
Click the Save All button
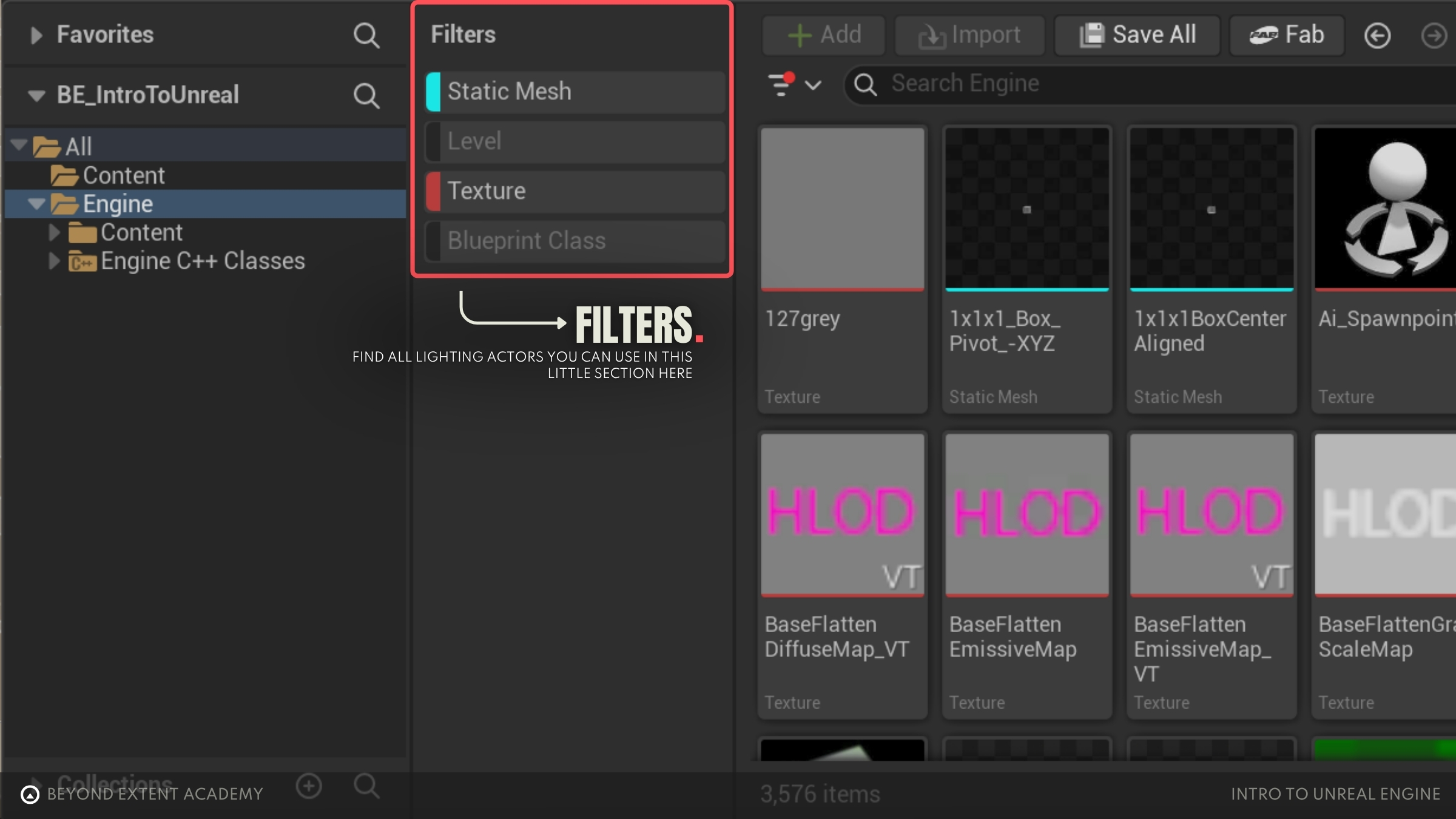[x=1137, y=35]
